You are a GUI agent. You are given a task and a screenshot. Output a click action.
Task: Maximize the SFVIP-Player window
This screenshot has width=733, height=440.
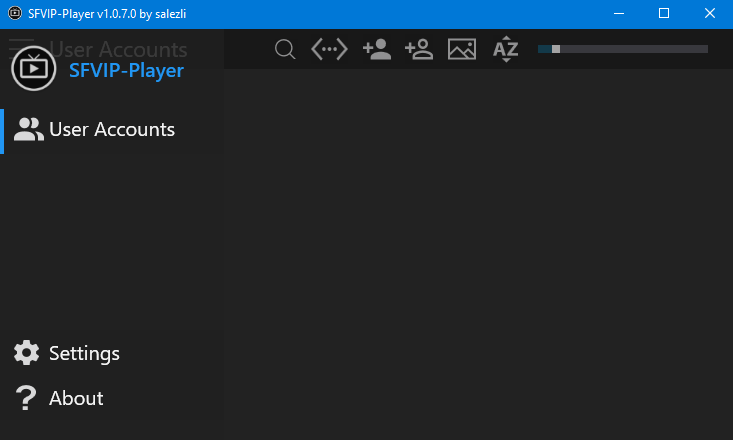point(664,14)
